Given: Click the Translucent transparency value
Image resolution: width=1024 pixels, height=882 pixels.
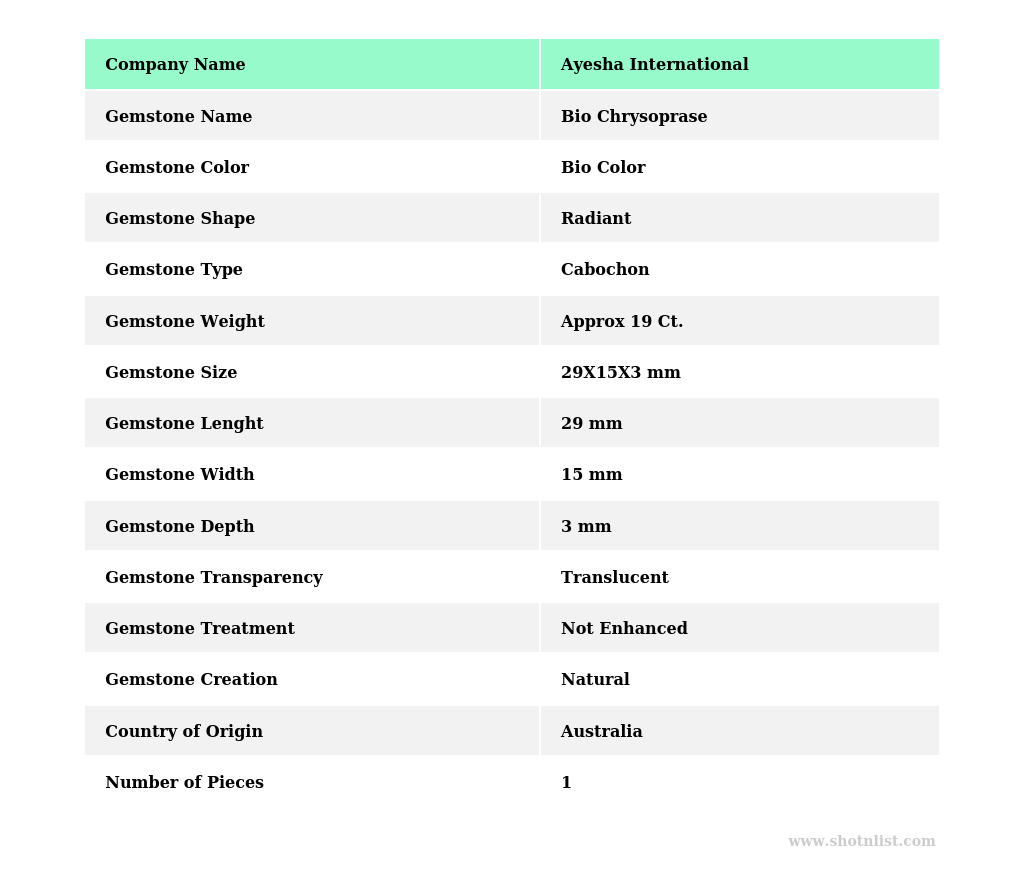Looking at the screenshot, I should tap(614, 578).
